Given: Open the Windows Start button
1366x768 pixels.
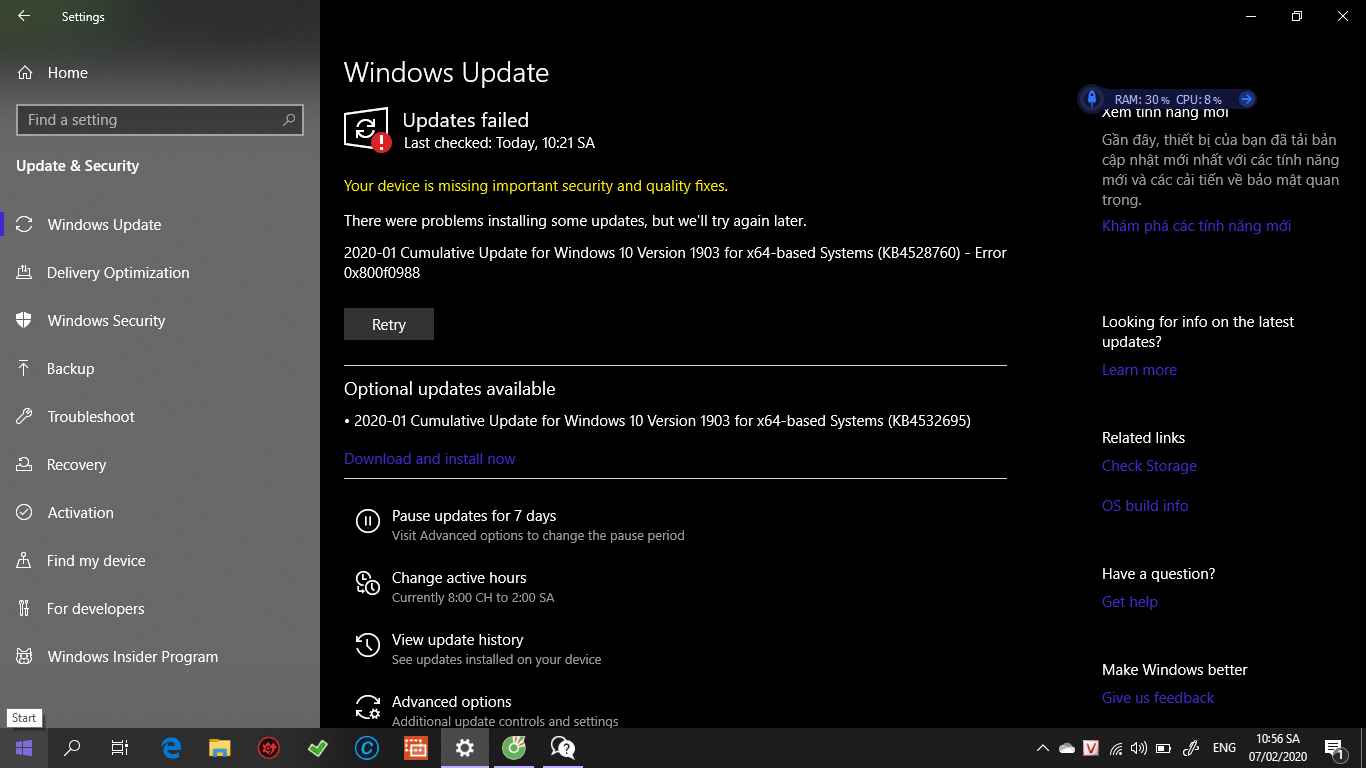Looking at the screenshot, I should 24,748.
